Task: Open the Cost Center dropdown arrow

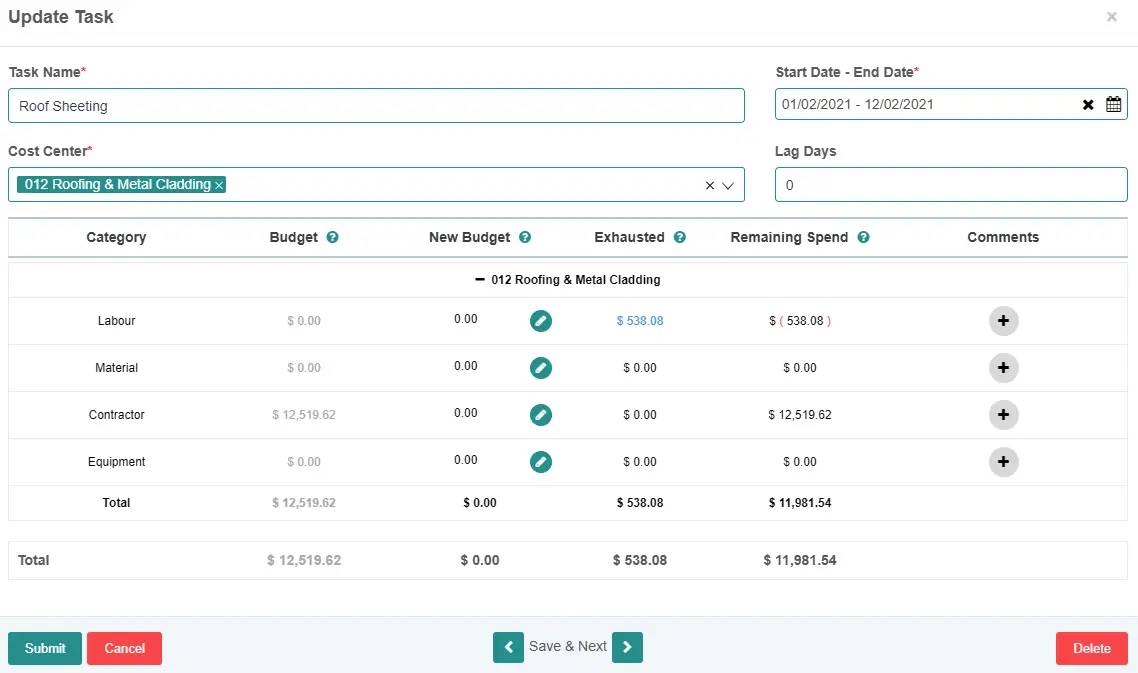Action: 728,185
